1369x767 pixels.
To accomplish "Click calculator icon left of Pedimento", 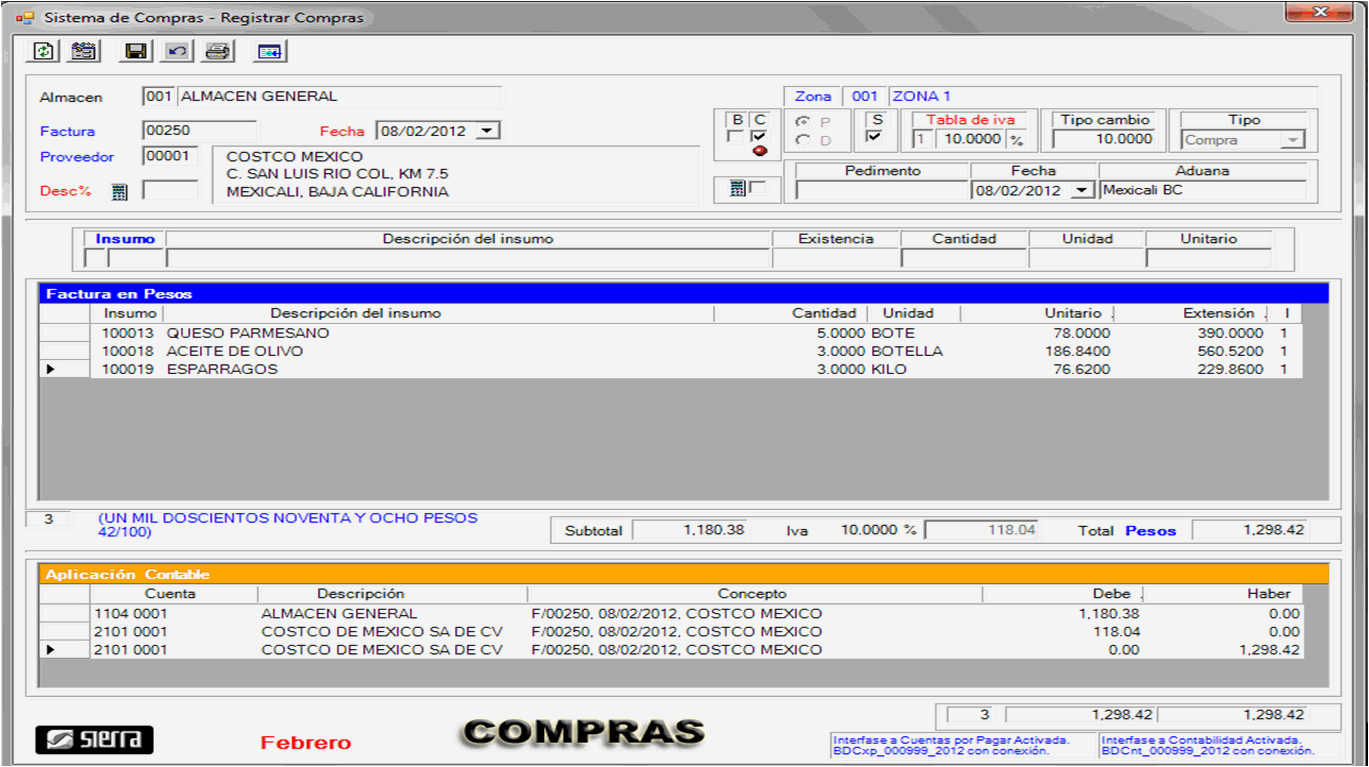I will point(738,189).
